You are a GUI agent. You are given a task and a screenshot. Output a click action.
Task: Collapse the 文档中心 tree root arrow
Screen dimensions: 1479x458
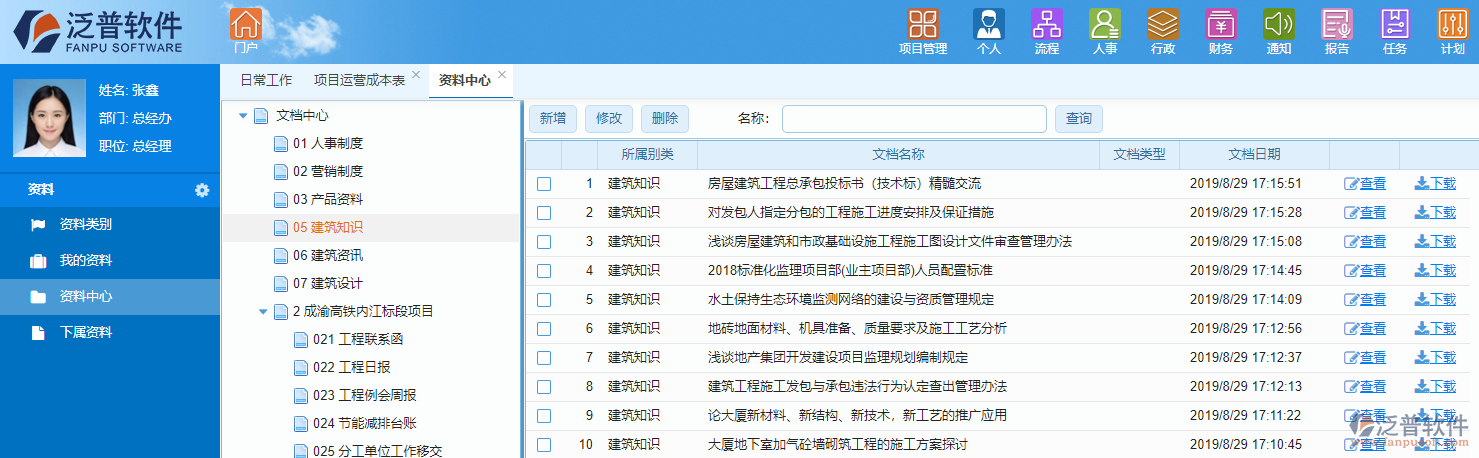[x=243, y=117]
